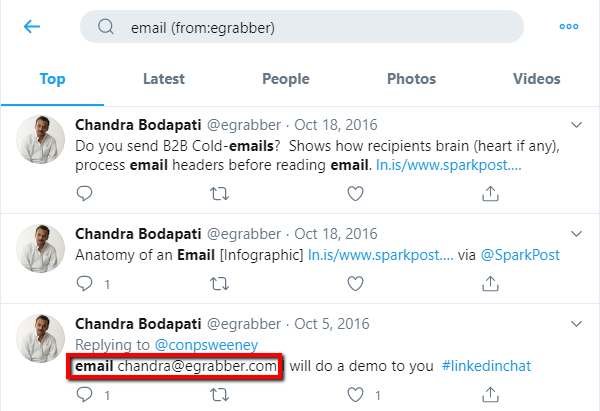Open the Photos tab
Screen dimensions: 600x411
click(411, 79)
